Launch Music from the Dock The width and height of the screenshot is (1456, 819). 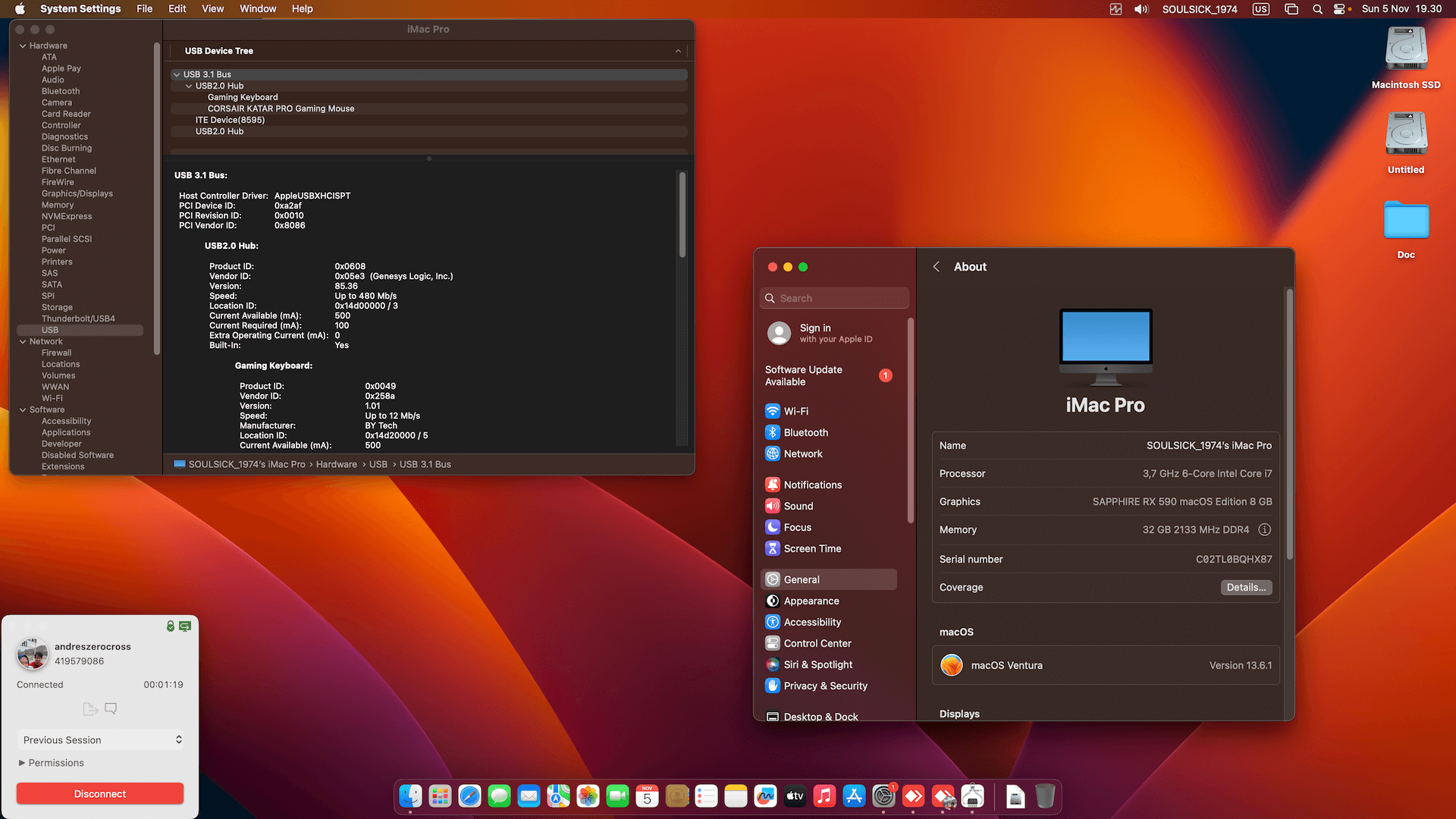pyautogui.click(x=824, y=796)
